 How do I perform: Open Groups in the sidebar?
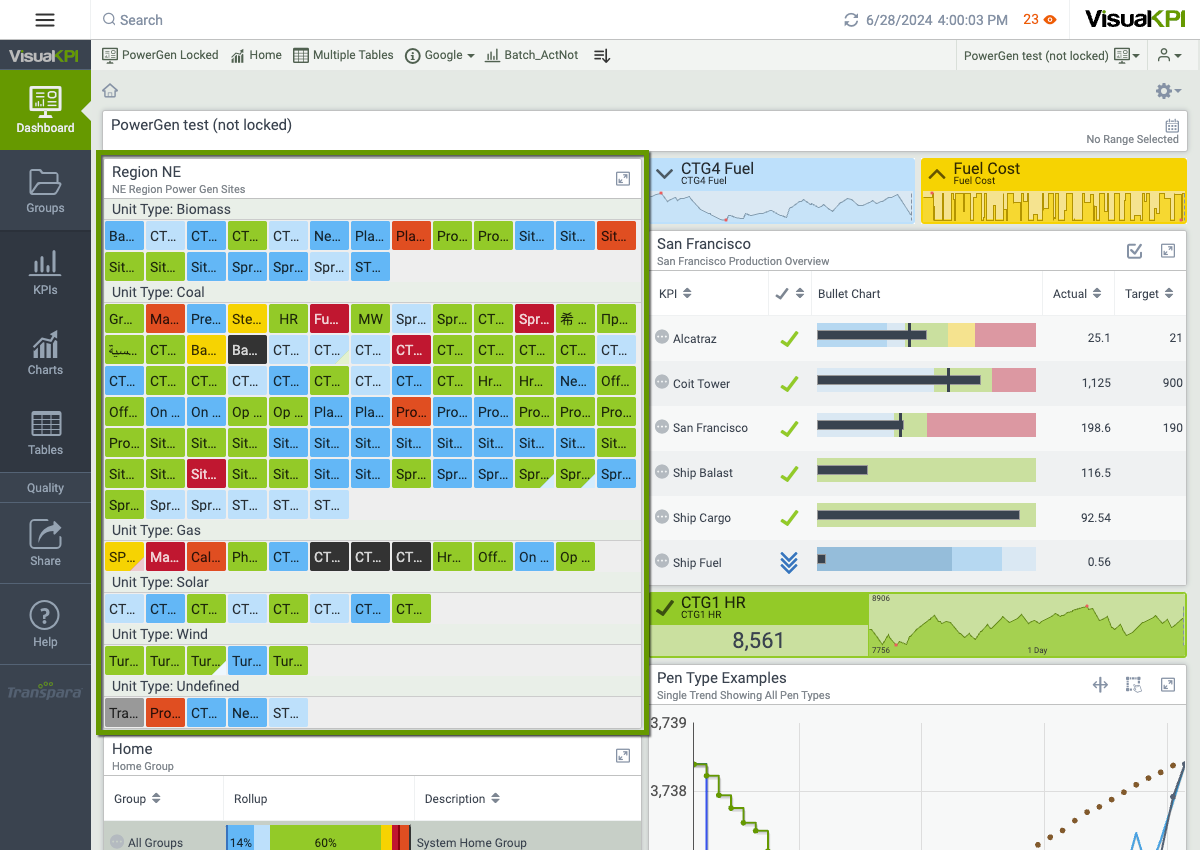[x=45, y=191]
